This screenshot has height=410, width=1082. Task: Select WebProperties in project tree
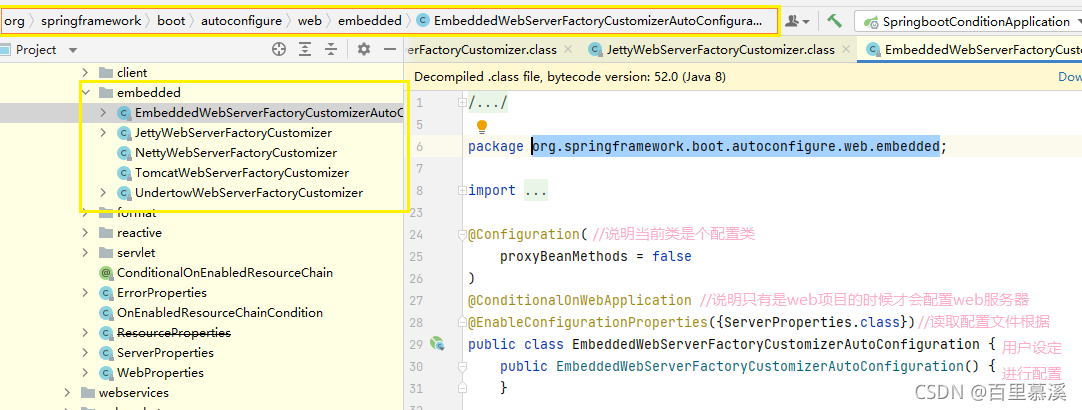click(161, 373)
